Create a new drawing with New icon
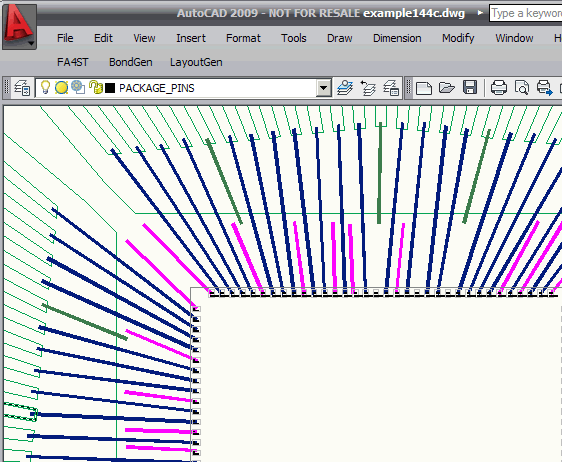 pyautogui.click(x=423, y=88)
